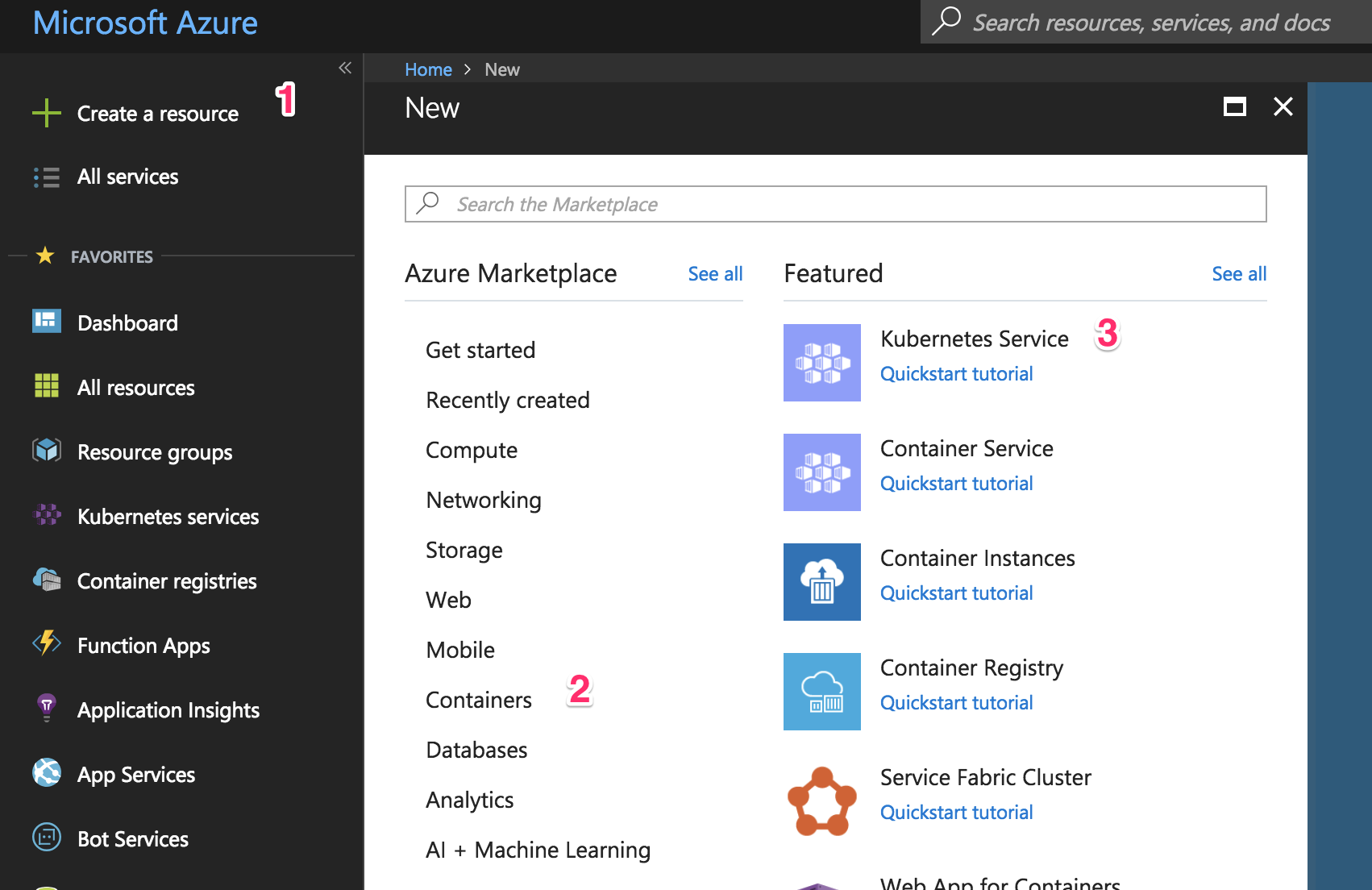Click the Container Registry featured tile icon
This screenshot has height=890, width=1372.
point(822,692)
